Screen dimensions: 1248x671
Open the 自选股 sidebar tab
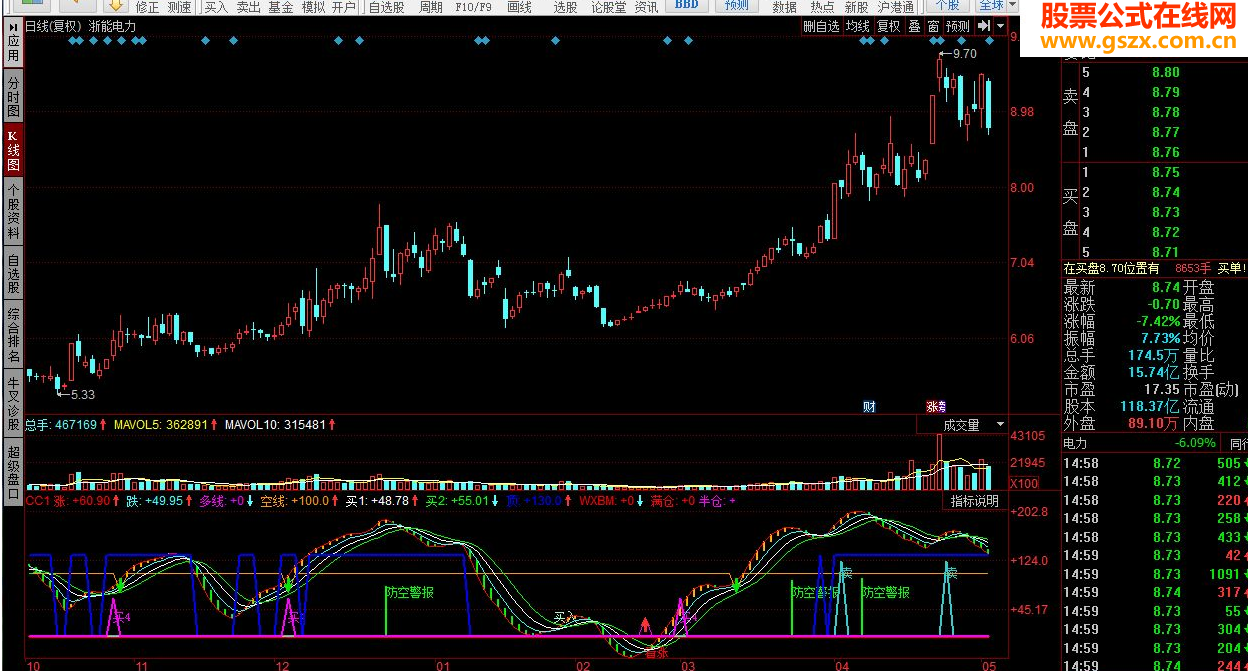[x=13, y=272]
